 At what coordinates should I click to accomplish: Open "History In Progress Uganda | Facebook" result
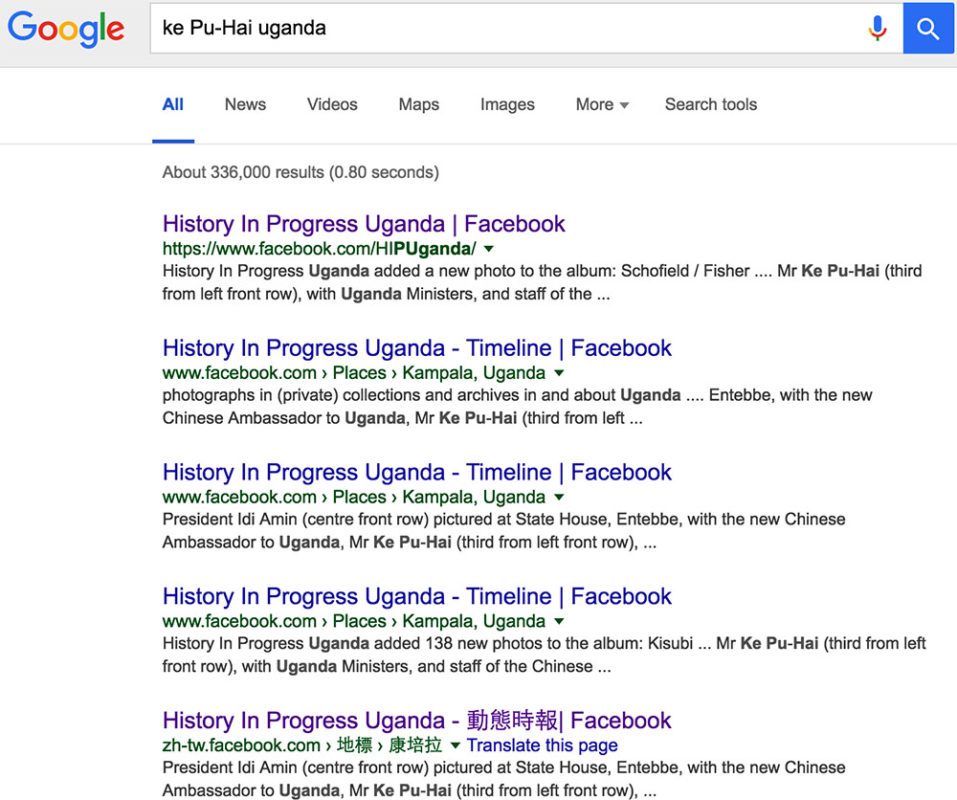tap(364, 224)
